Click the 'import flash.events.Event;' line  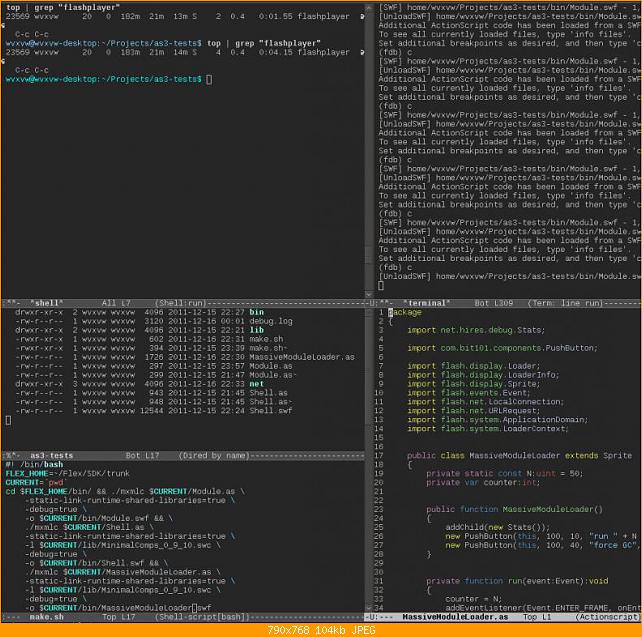click(x=469, y=393)
